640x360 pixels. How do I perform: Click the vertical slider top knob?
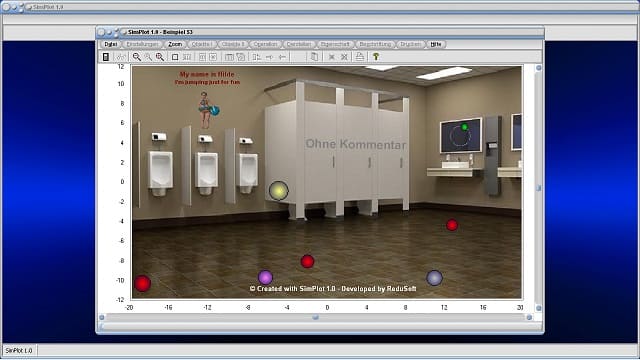[x=539, y=68]
